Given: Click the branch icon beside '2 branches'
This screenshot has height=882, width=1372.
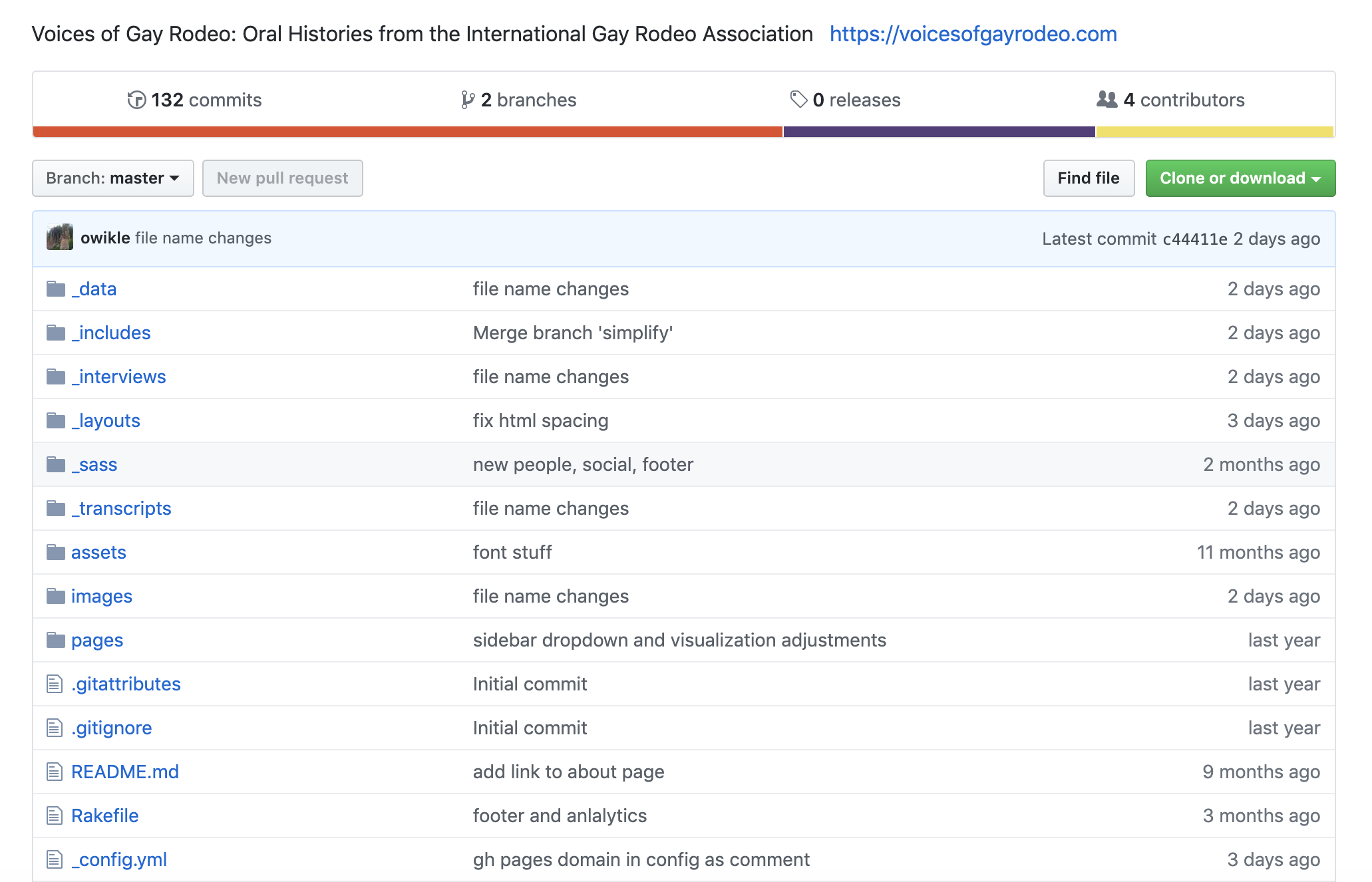Looking at the screenshot, I should coord(468,100).
